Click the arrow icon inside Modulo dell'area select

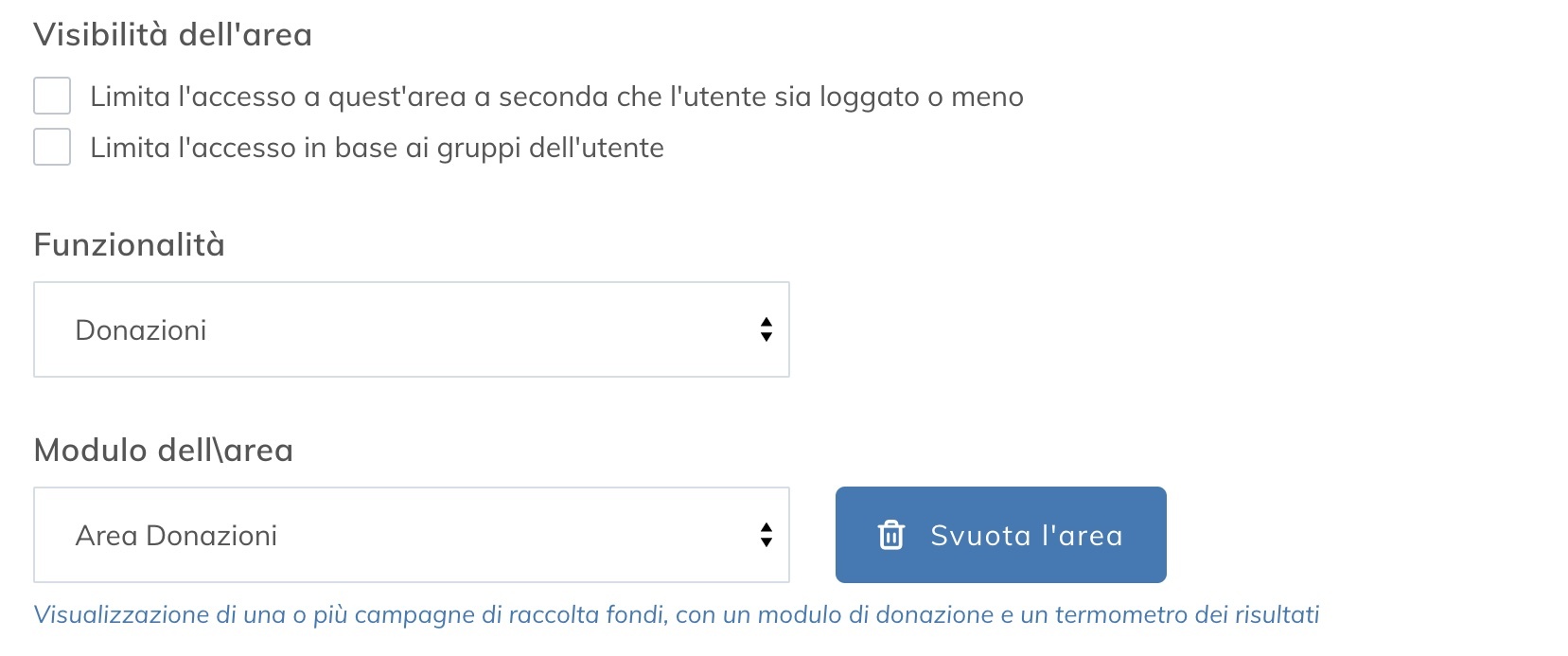(x=765, y=535)
